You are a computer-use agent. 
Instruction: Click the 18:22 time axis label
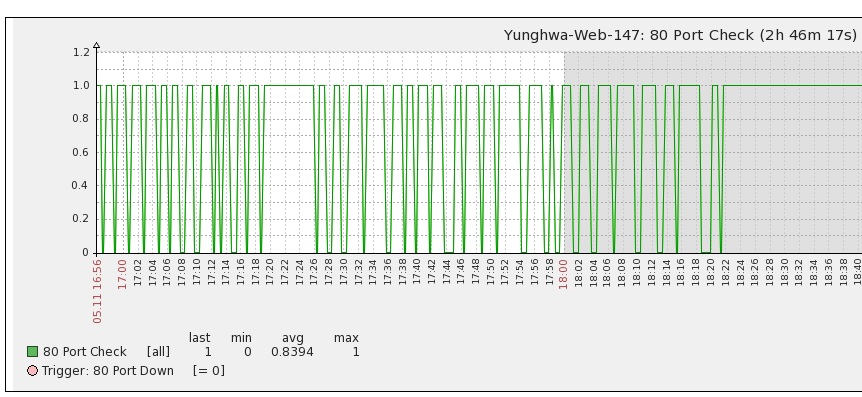pos(725,272)
